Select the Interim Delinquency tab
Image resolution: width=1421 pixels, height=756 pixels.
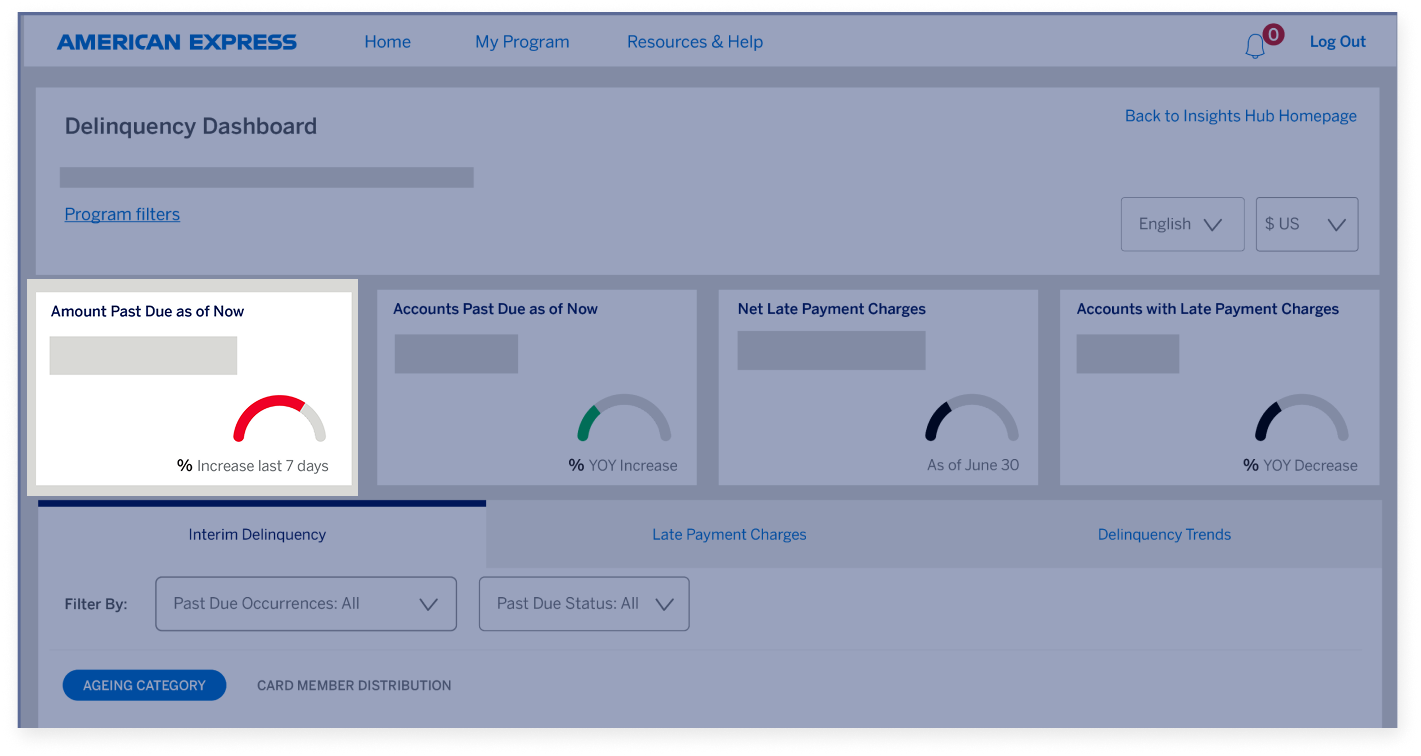257,534
